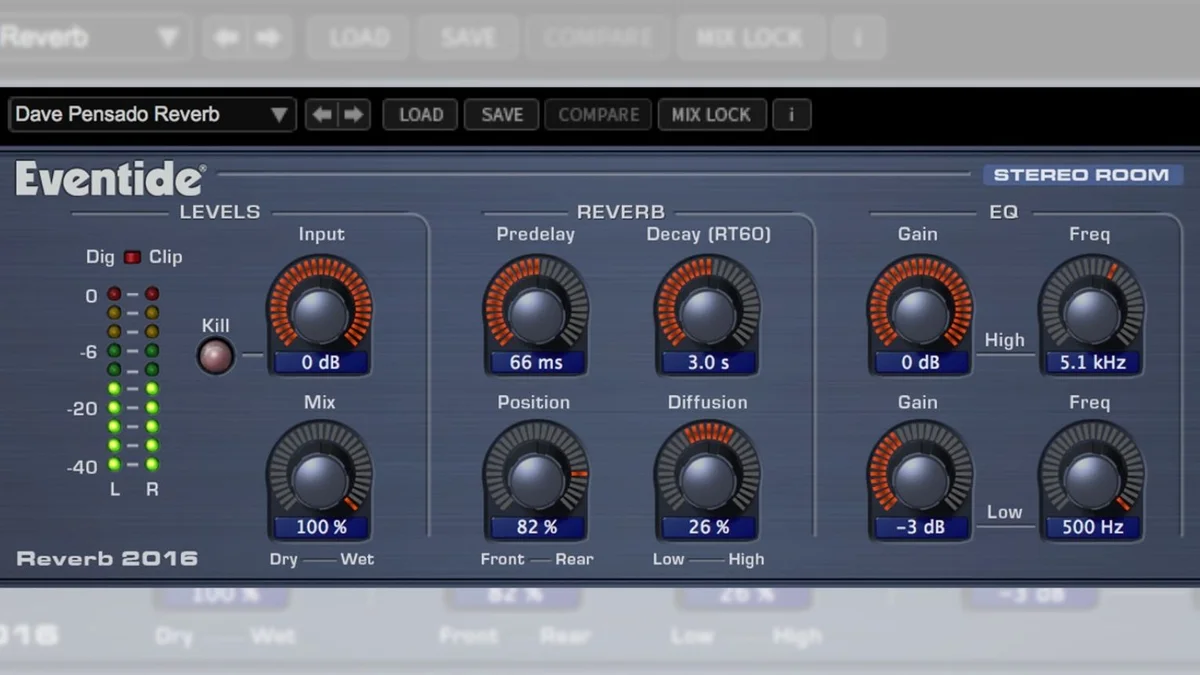Click the 66 ms predelay value field
Viewport: 1200px width, 675px height.
[x=536, y=362]
